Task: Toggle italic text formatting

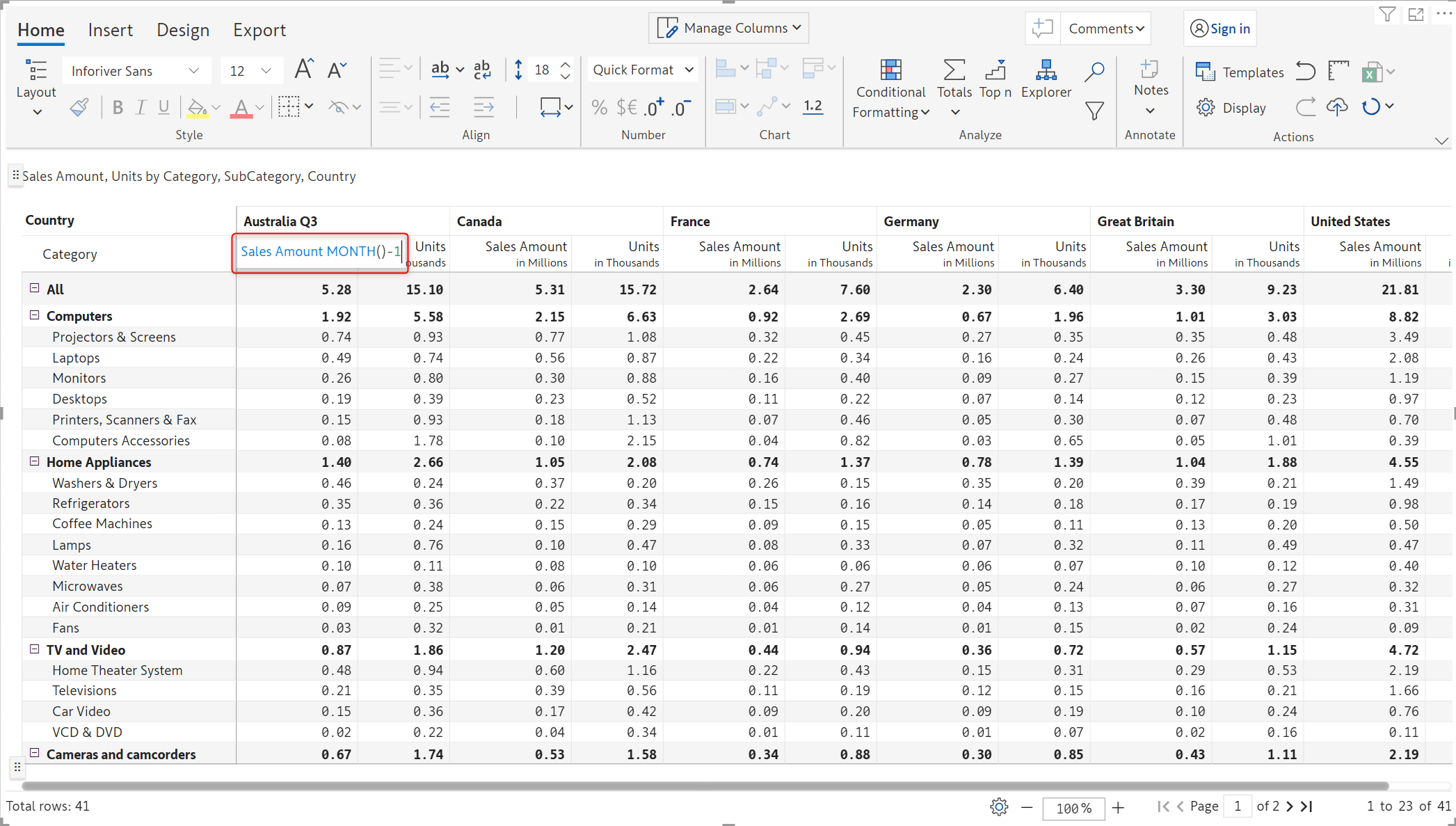Action: 141,107
